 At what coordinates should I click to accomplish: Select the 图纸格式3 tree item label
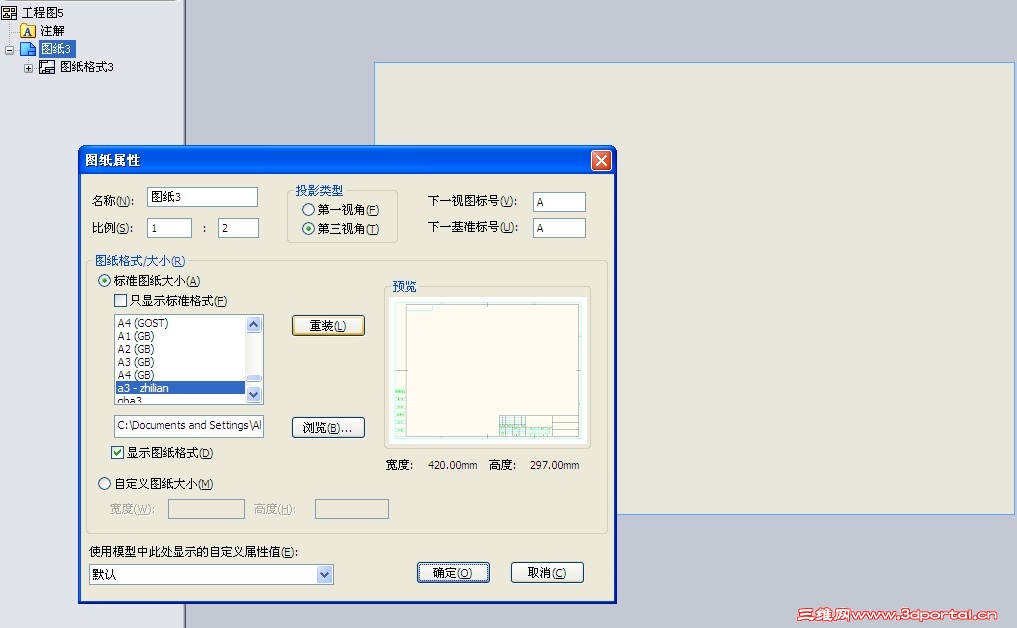pyautogui.click(x=87, y=67)
